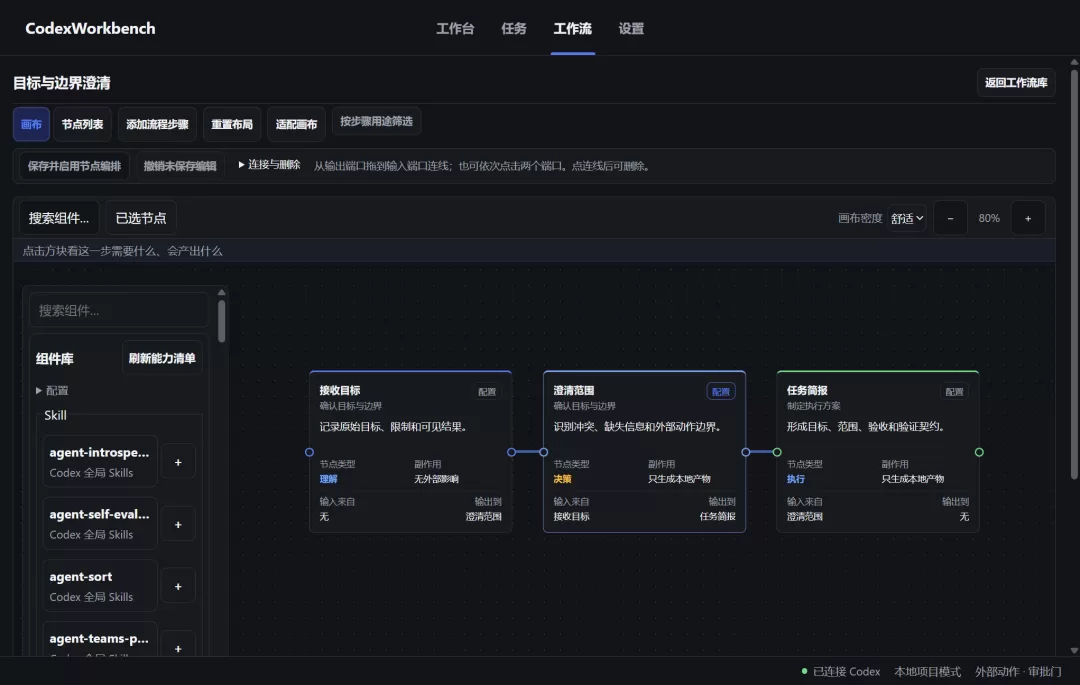Zoom out the canvas with minus button
Screen dimensions: 1080x685
click(950, 218)
